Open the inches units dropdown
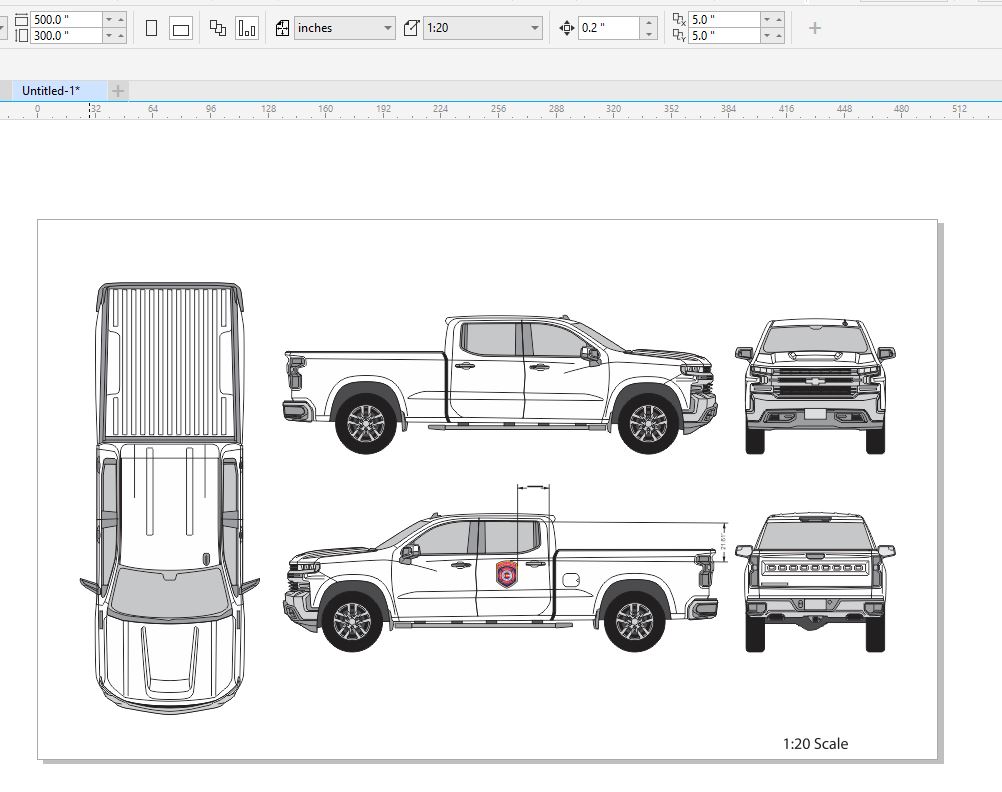Screen dimensions: 1002x792 [x=387, y=28]
